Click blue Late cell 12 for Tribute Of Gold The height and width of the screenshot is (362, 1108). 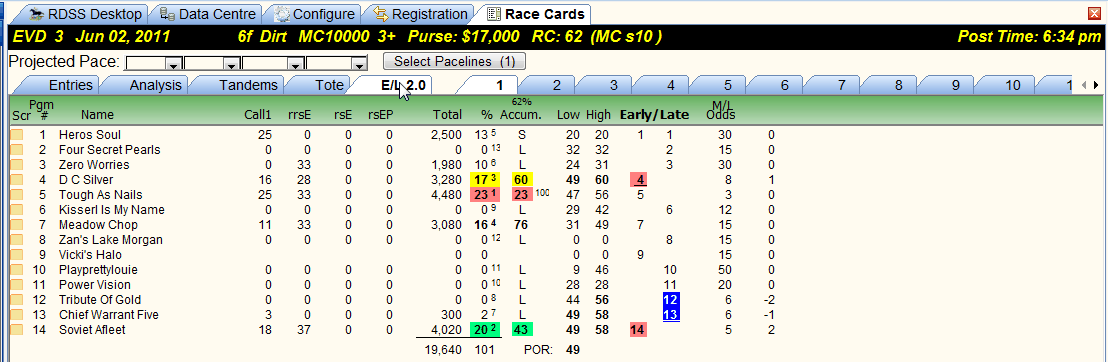coord(671,300)
